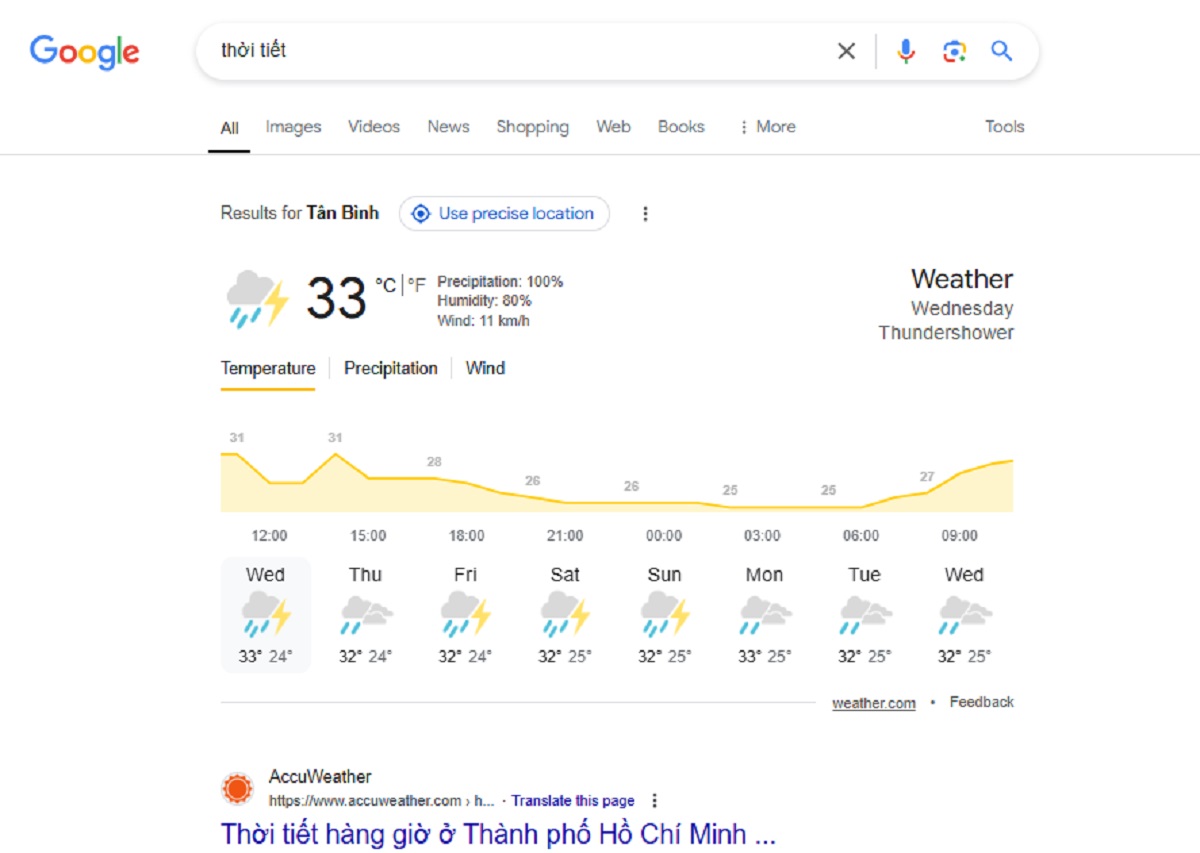Switch temperature unit to °C
The height and width of the screenshot is (853, 1200).
[x=385, y=285]
